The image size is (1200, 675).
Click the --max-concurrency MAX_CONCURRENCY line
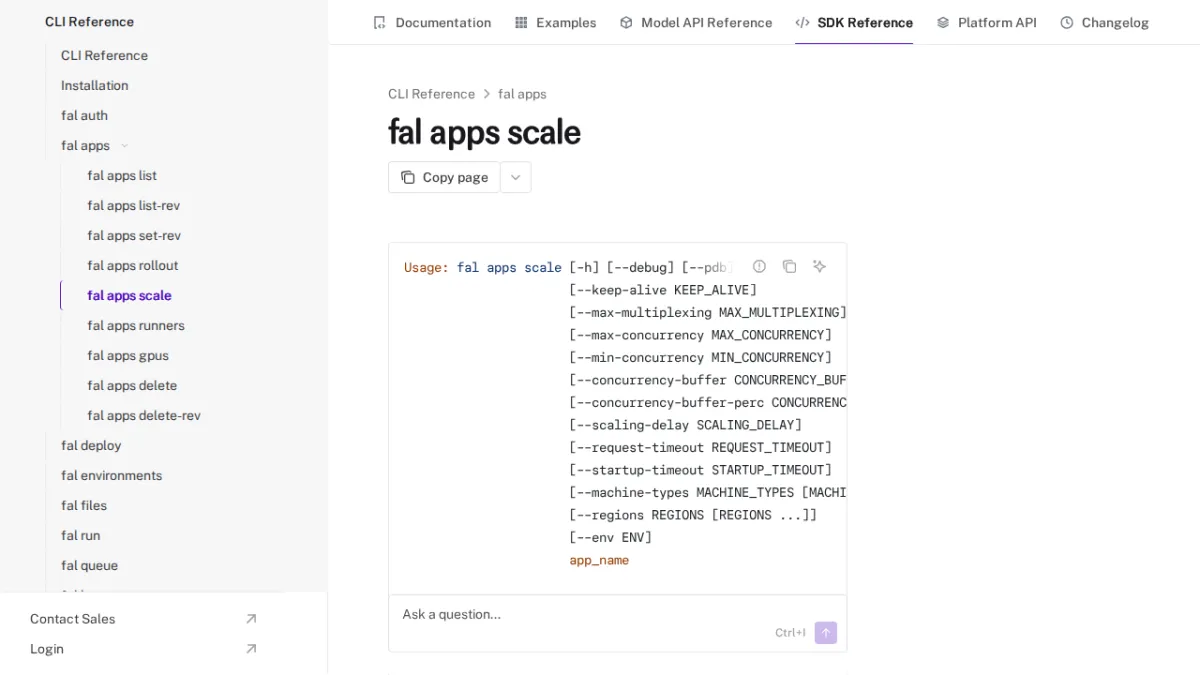(700, 335)
